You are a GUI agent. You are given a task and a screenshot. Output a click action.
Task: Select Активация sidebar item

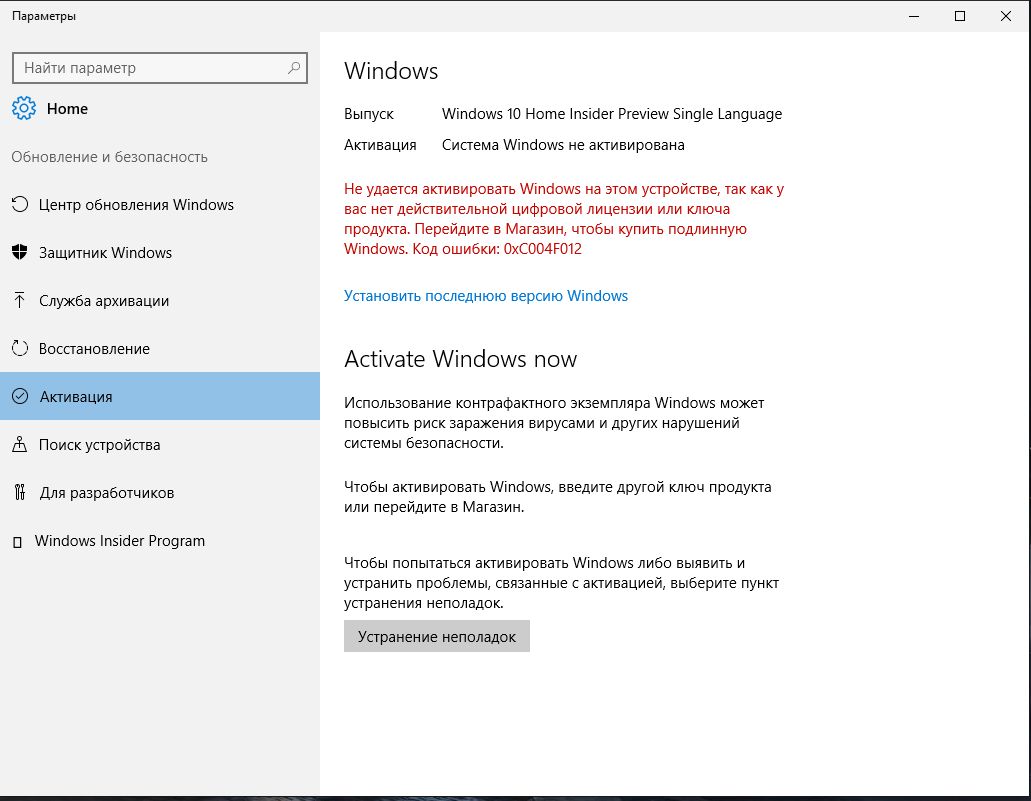[x=160, y=396]
